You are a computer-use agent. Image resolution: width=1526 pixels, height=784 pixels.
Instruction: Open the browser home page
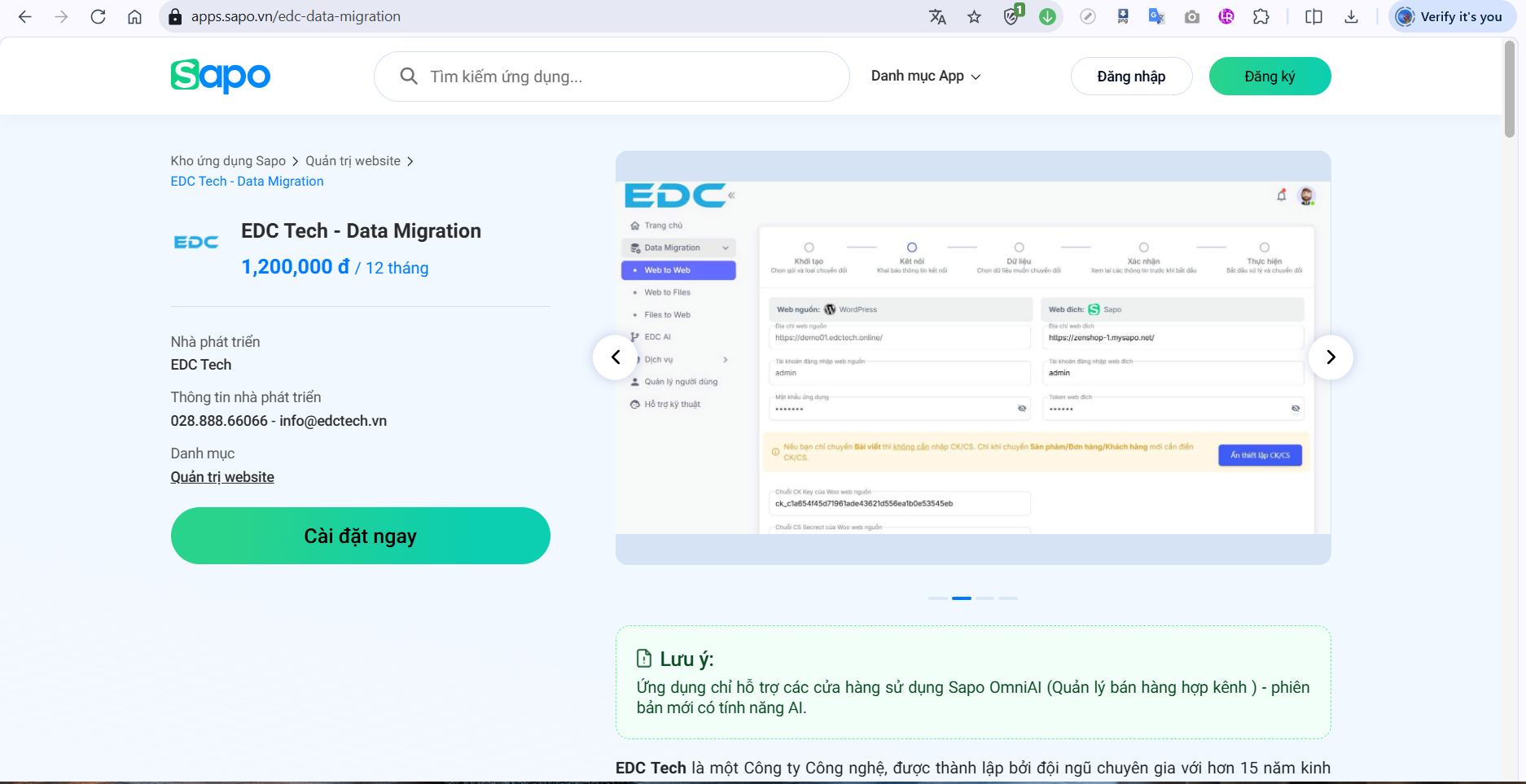(135, 16)
